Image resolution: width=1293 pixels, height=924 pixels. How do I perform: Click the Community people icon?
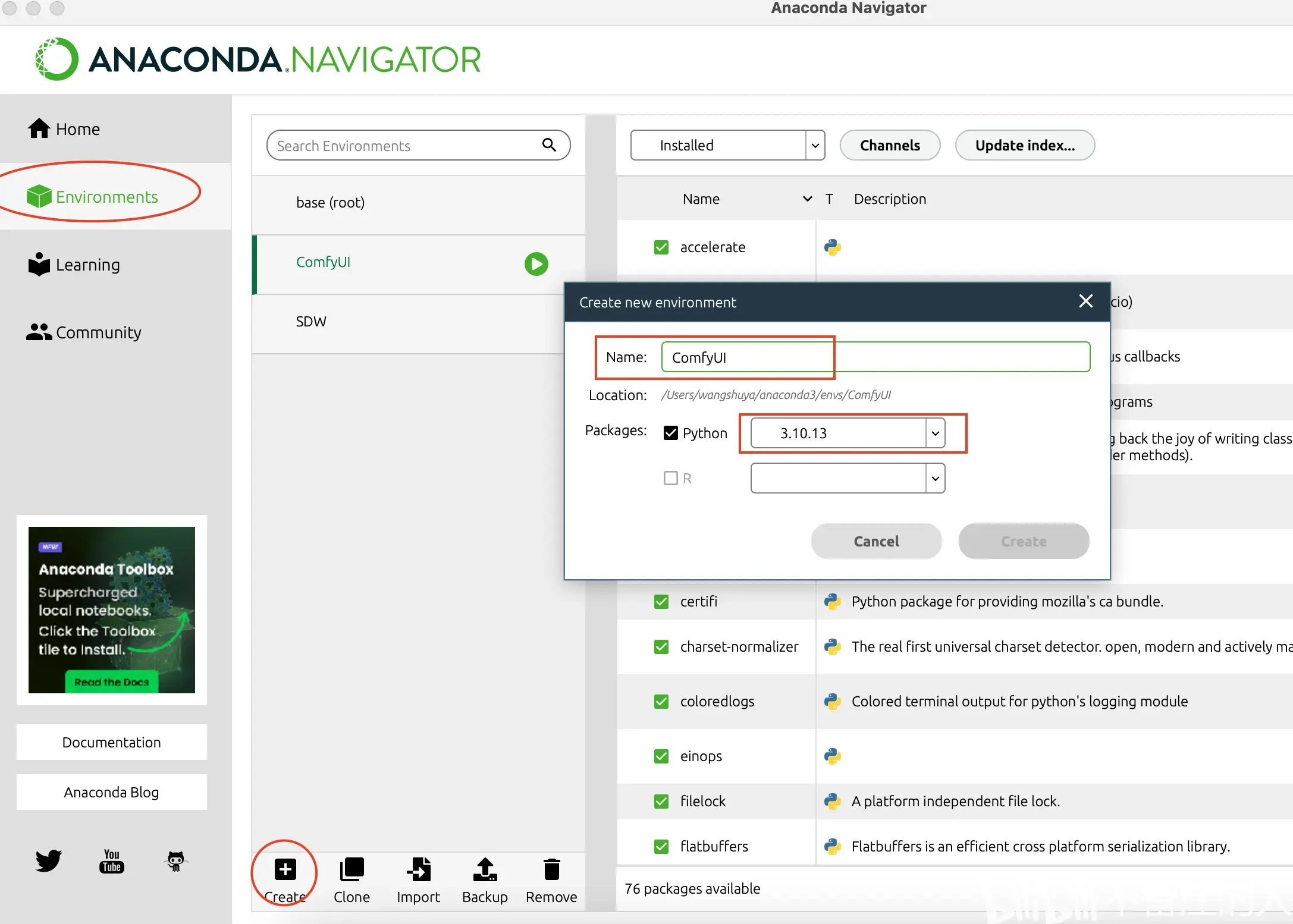tap(39, 332)
